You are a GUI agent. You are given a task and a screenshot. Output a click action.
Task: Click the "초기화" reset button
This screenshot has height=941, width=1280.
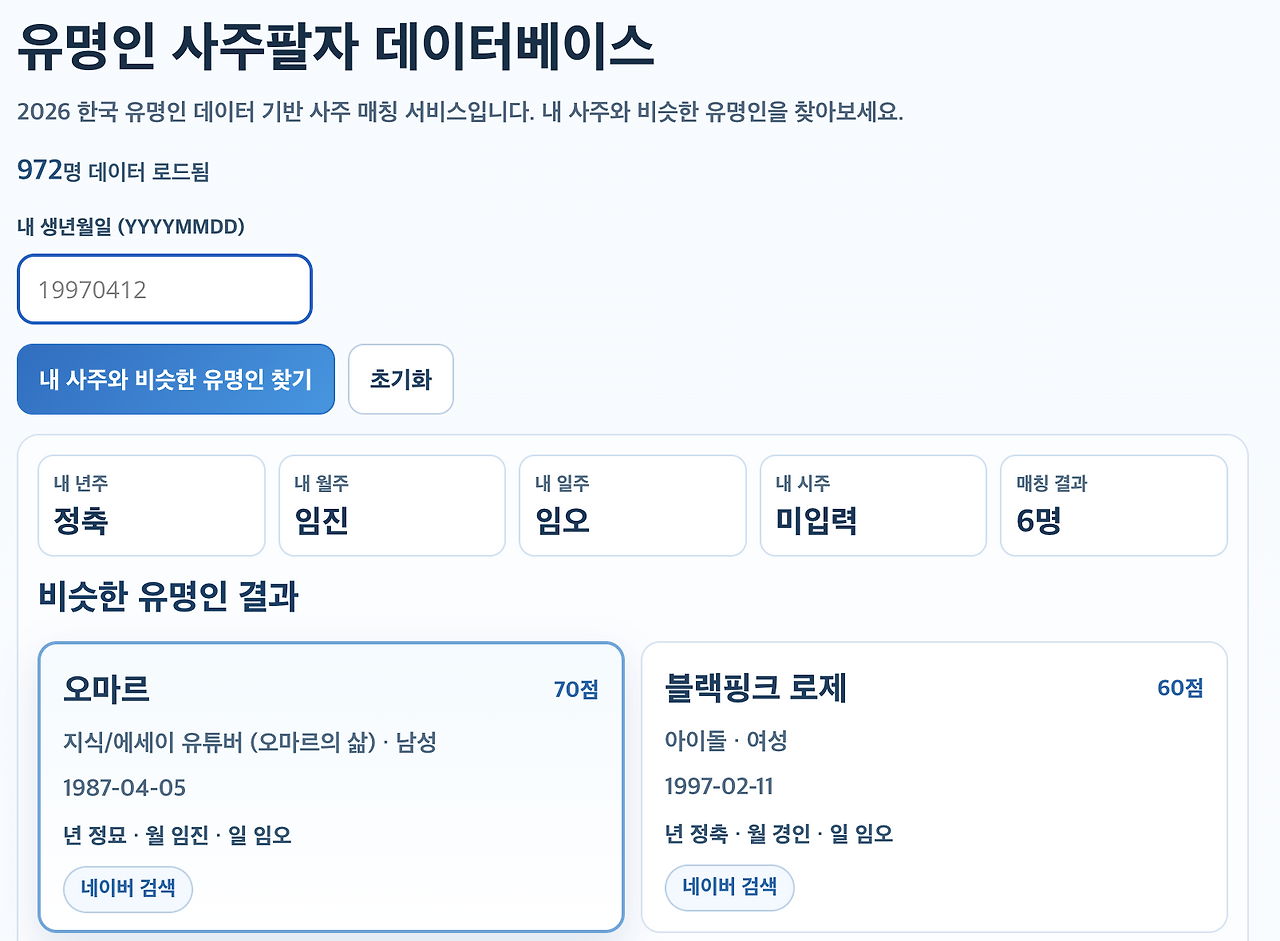pos(400,379)
